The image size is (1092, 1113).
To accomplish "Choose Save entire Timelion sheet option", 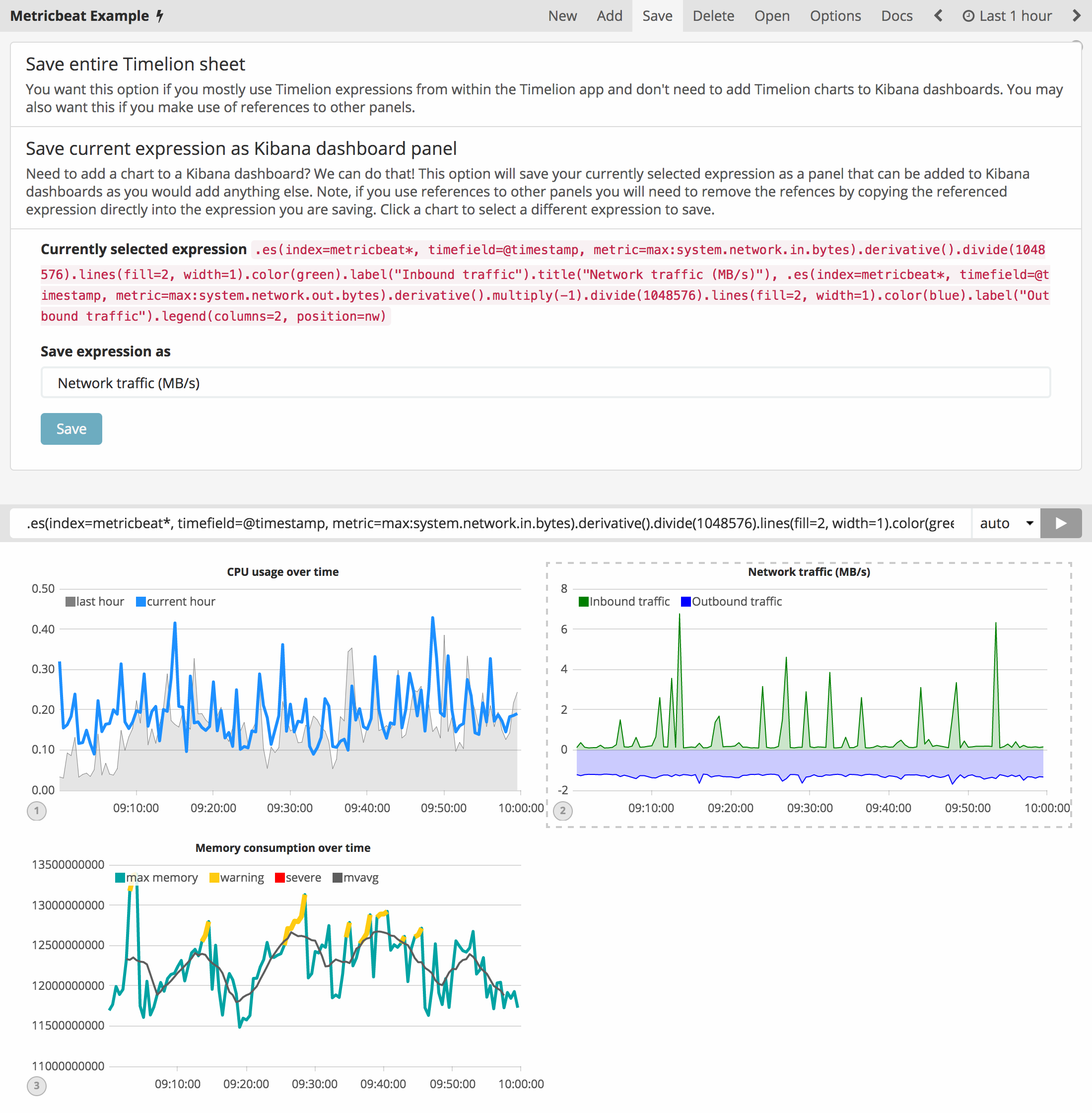I will 136,64.
